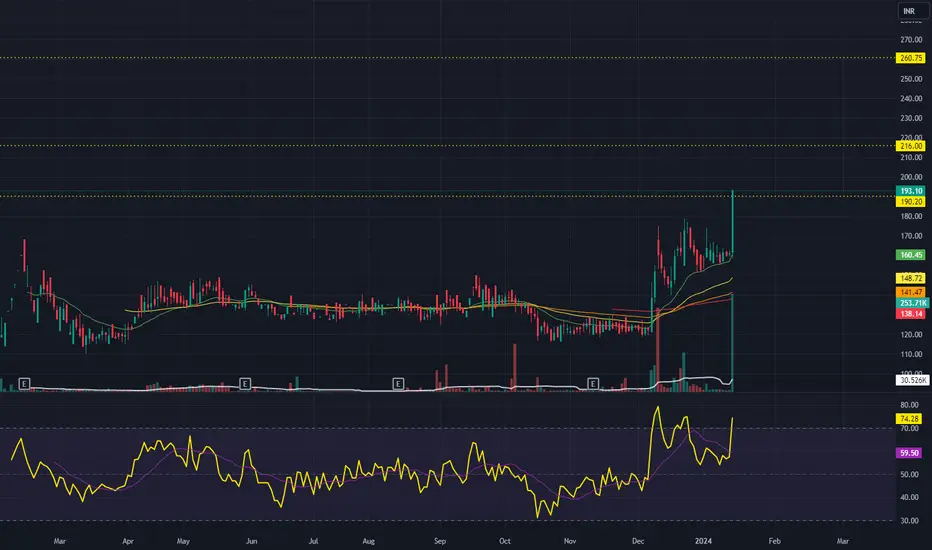Select the 240.00 price axis label

(911, 99)
